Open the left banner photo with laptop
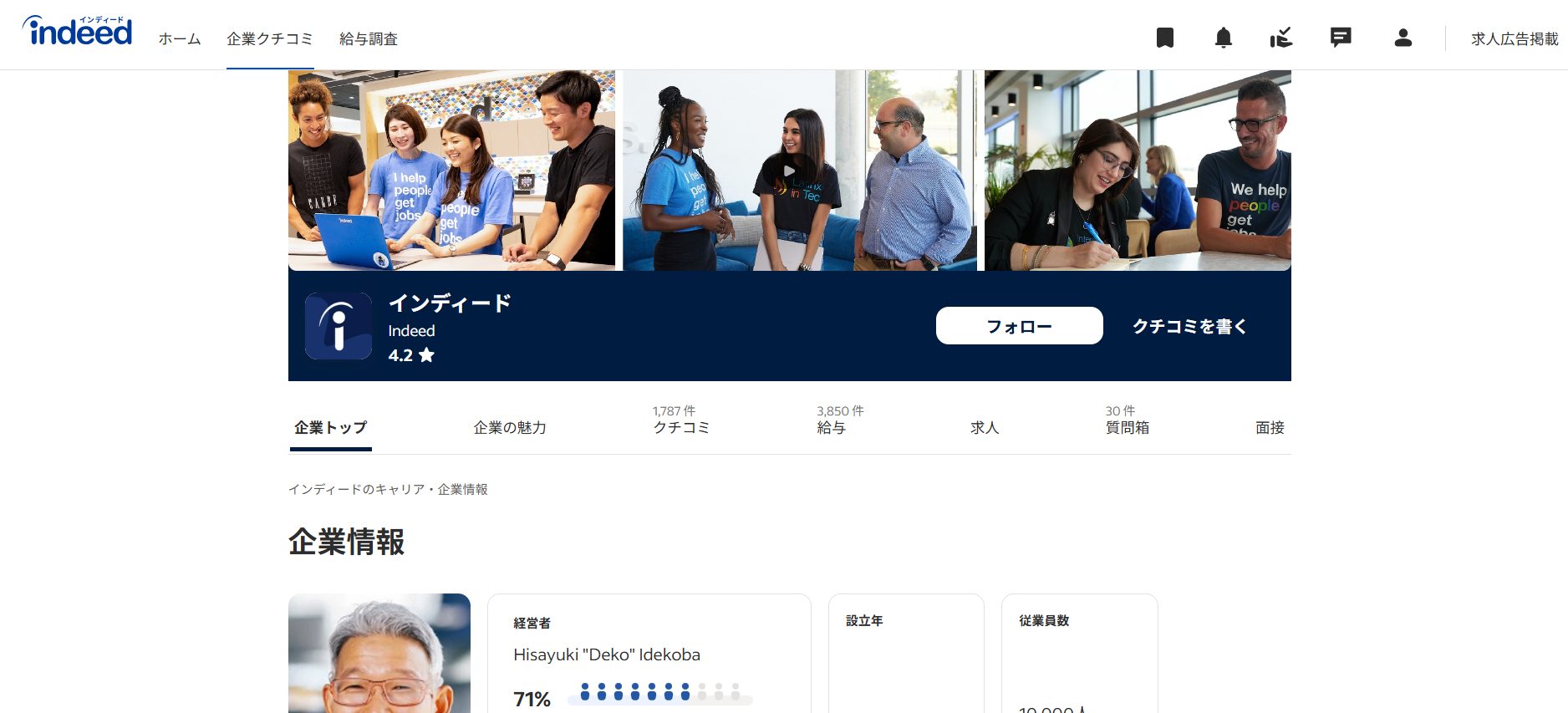 point(451,171)
